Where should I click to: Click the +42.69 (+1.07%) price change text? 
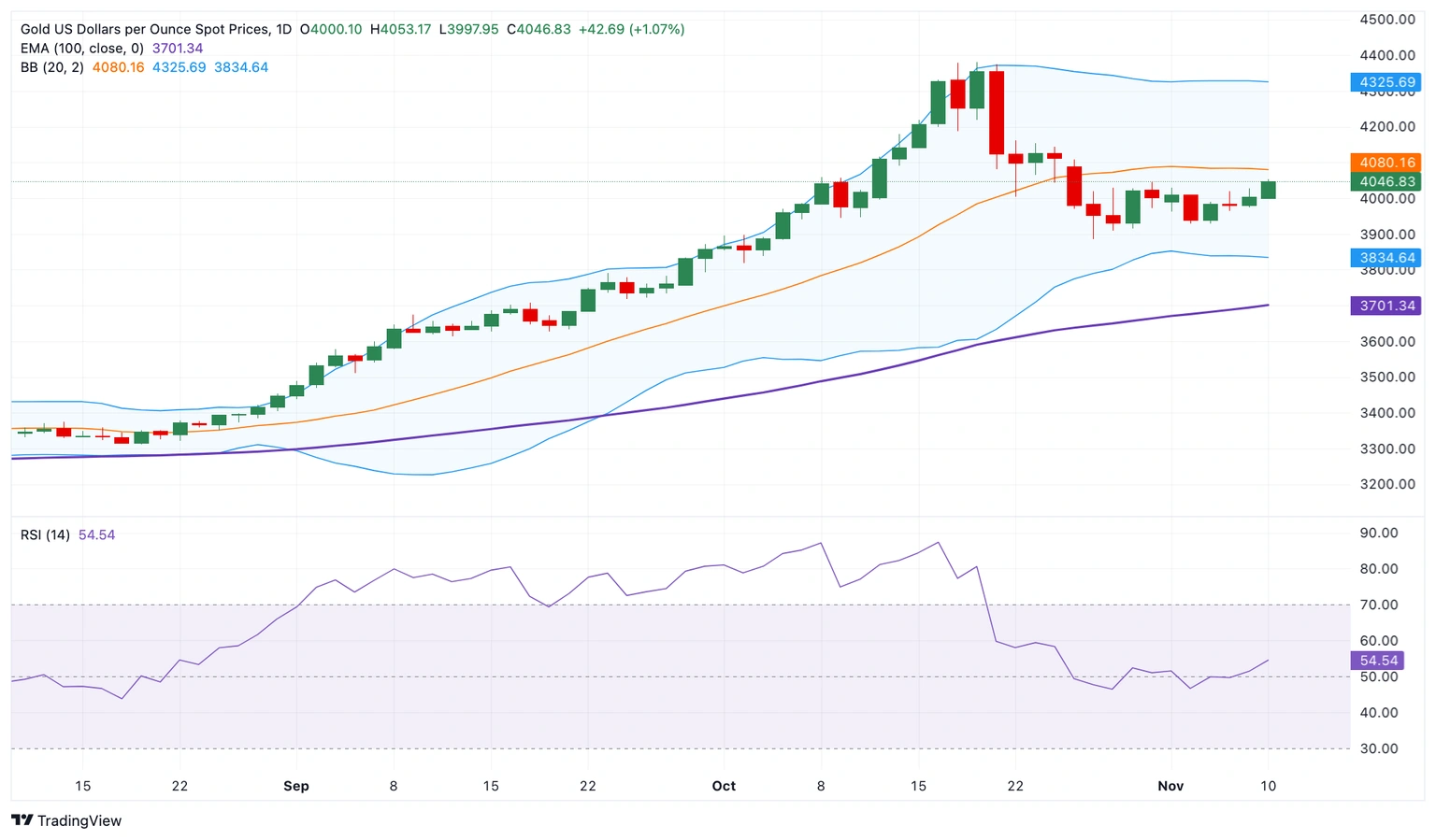(631, 29)
